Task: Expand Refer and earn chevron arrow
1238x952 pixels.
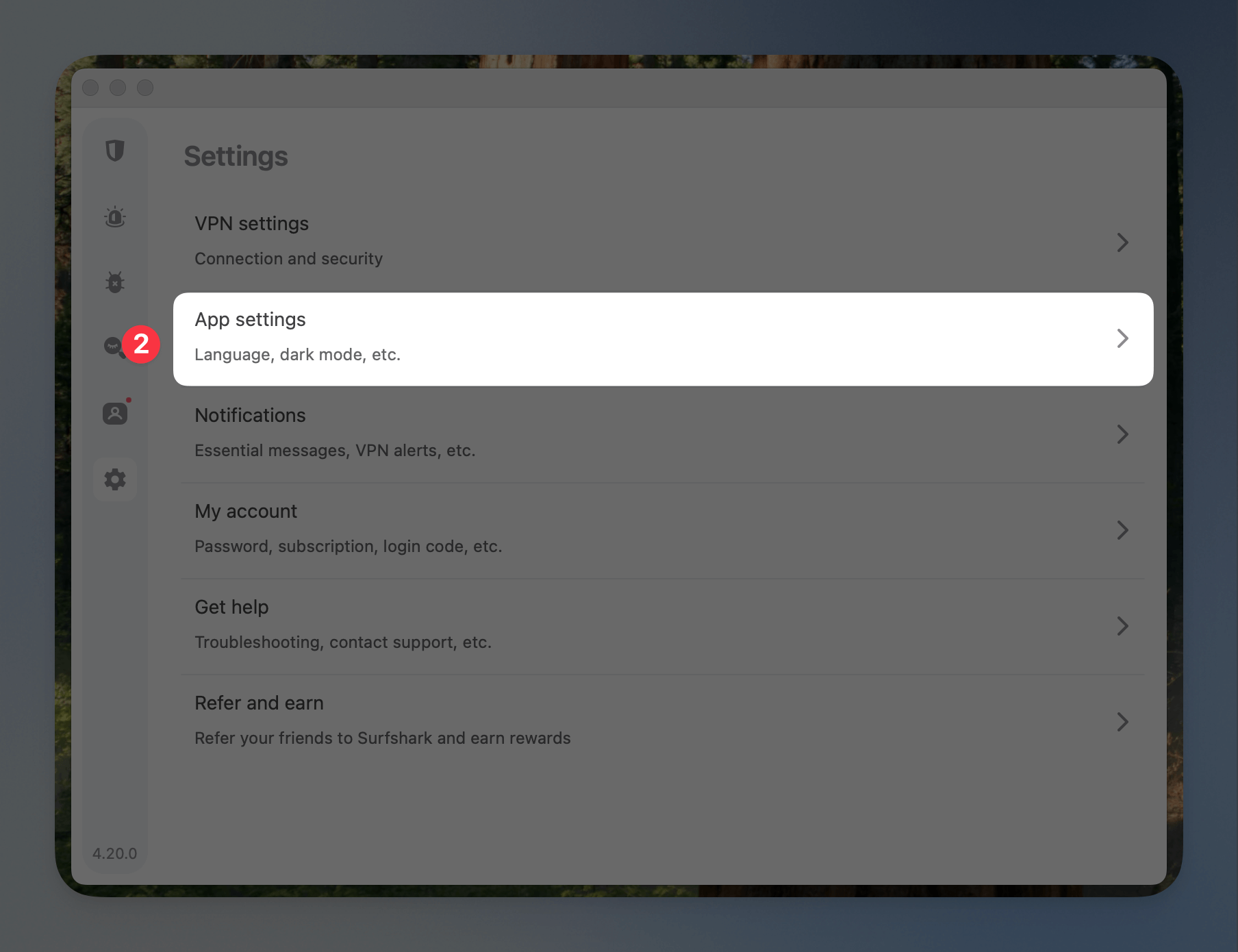Action: (x=1122, y=722)
